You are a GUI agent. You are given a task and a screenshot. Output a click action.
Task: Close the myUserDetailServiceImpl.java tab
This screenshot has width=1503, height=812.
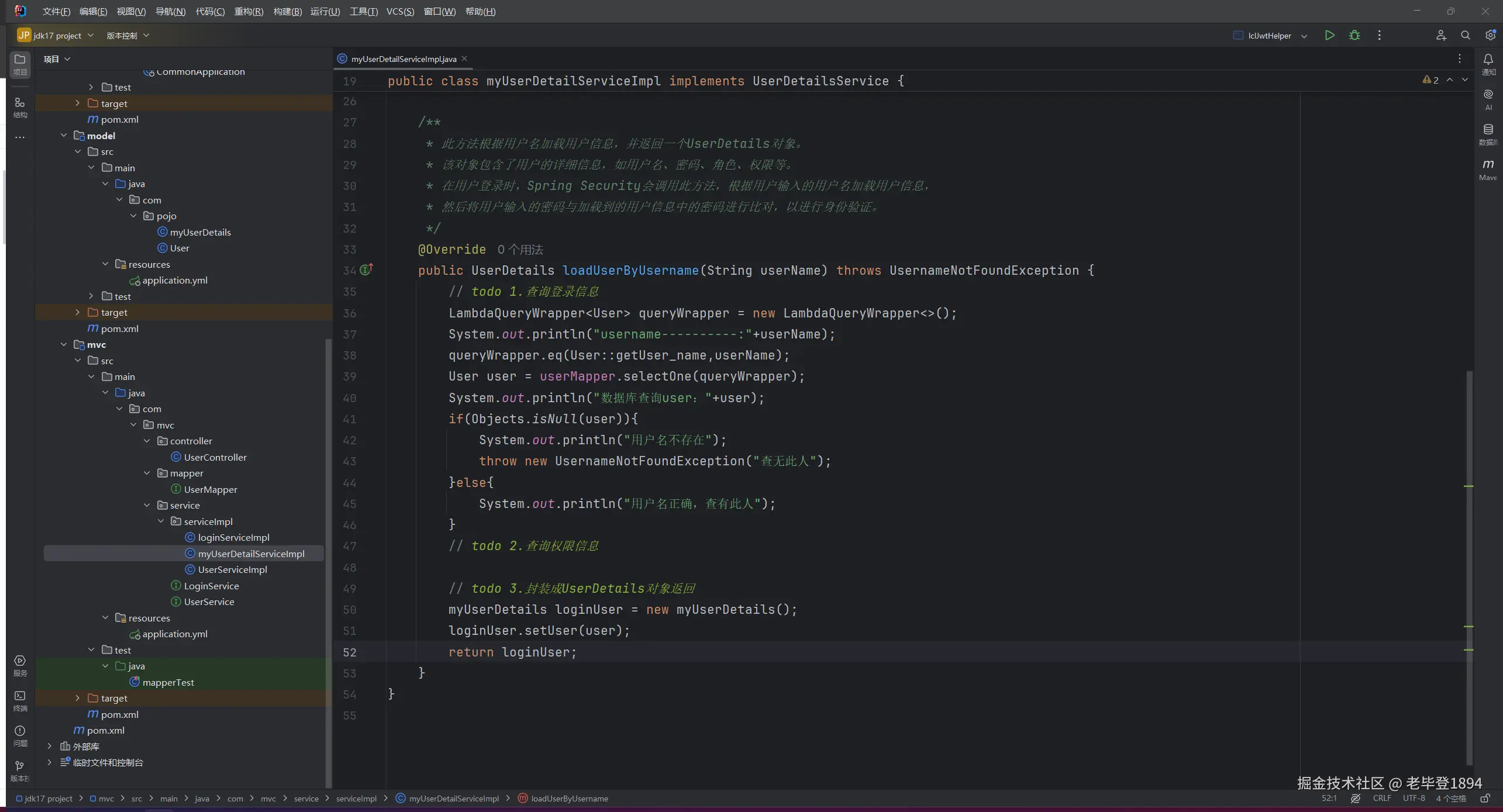click(x=464, y=58)
